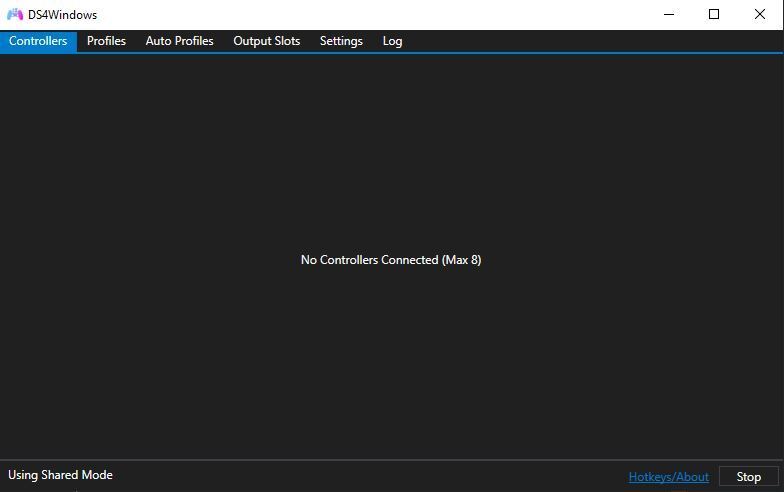The image size is (784, 492).
Task: Close the DS4Windows window
Action: [x=760, y=14]
